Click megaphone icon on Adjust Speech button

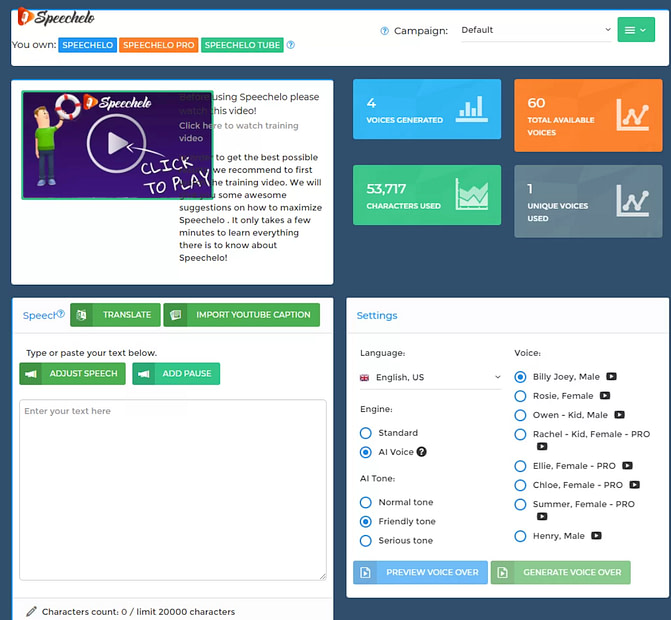click(30, 374)
